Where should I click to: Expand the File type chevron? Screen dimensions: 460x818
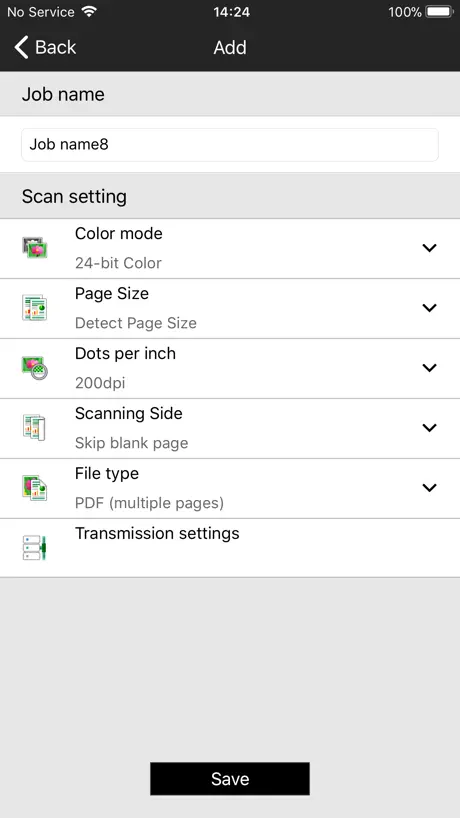click(x=429, y=488)
